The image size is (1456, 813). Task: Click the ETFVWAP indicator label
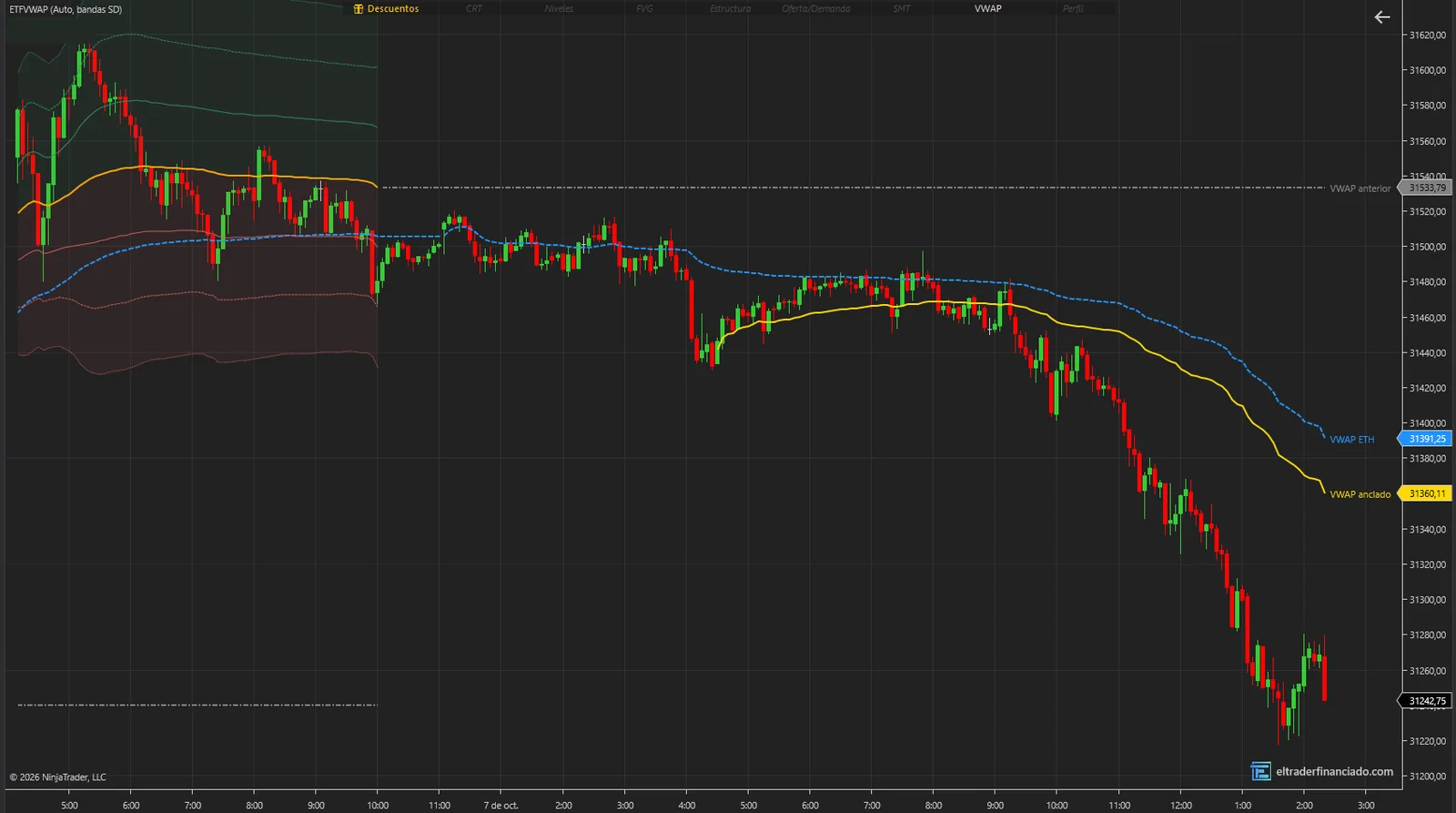(66, 9)
